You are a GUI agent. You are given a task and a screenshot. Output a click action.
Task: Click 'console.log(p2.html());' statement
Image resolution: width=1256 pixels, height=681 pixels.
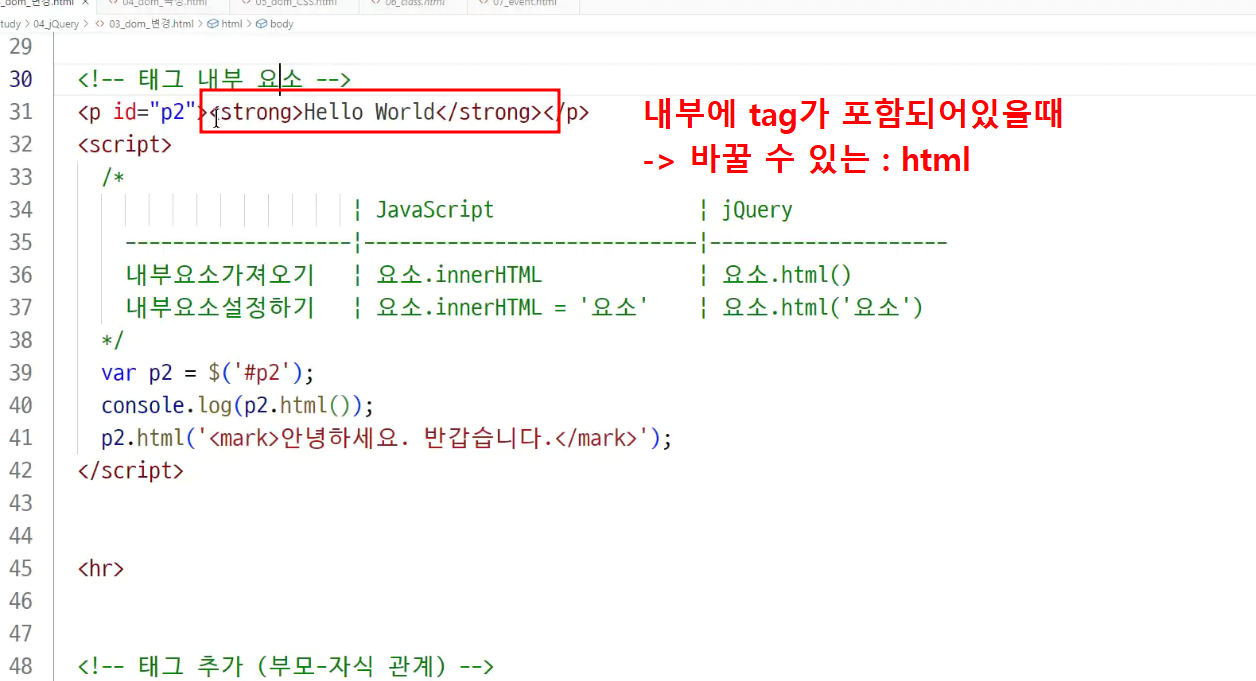pos(237,405)
